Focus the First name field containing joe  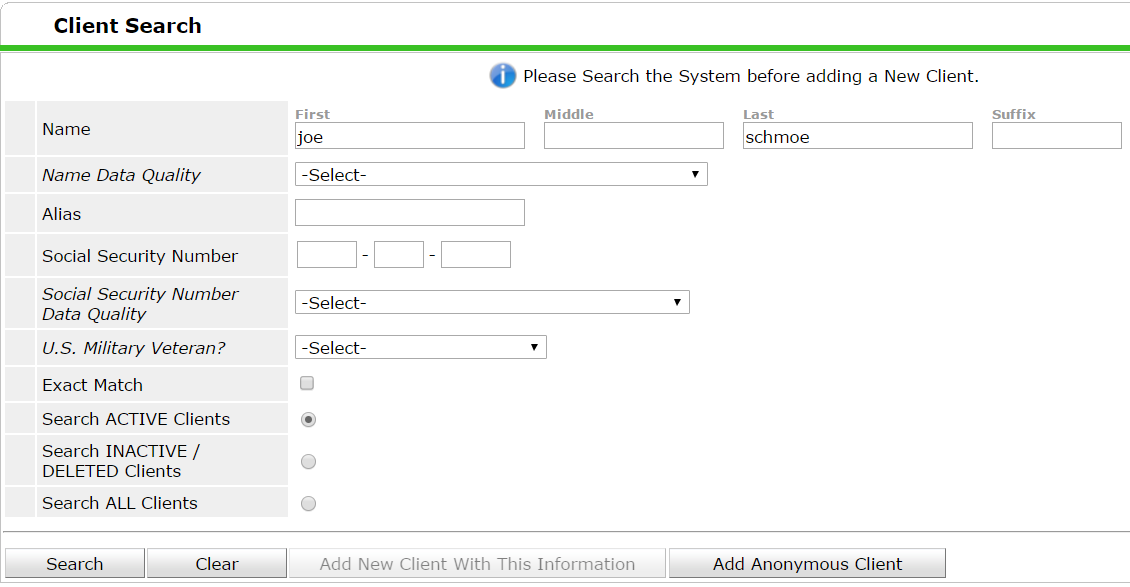click(410, 136)
